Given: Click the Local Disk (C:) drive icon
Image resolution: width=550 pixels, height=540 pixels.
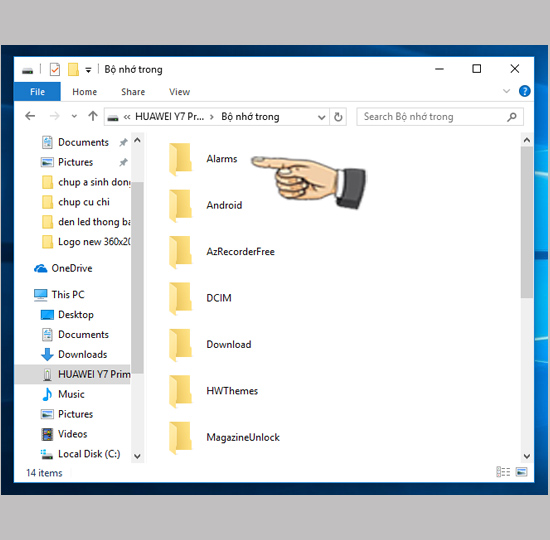Looking at the screenshot, I should click(x=47, y=454).
